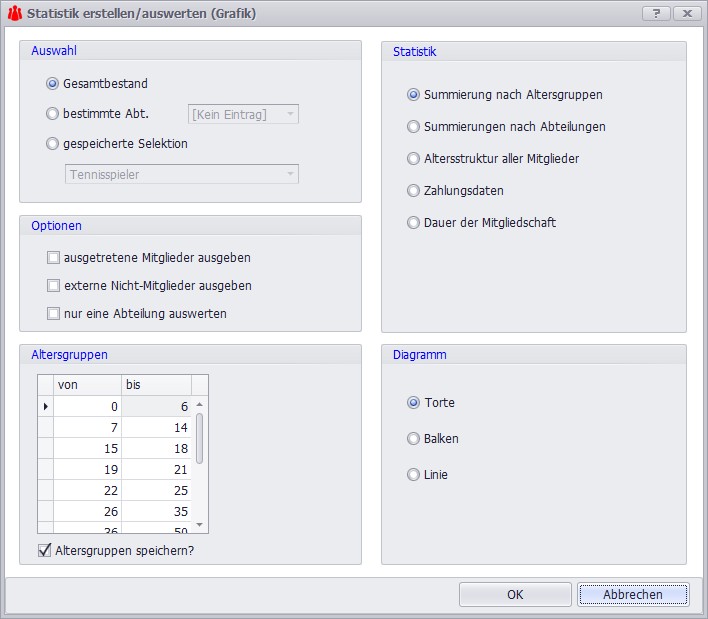This screenshot has width=708, height=619.
Task: Click the help question mark button
Action: coord(655,13)
